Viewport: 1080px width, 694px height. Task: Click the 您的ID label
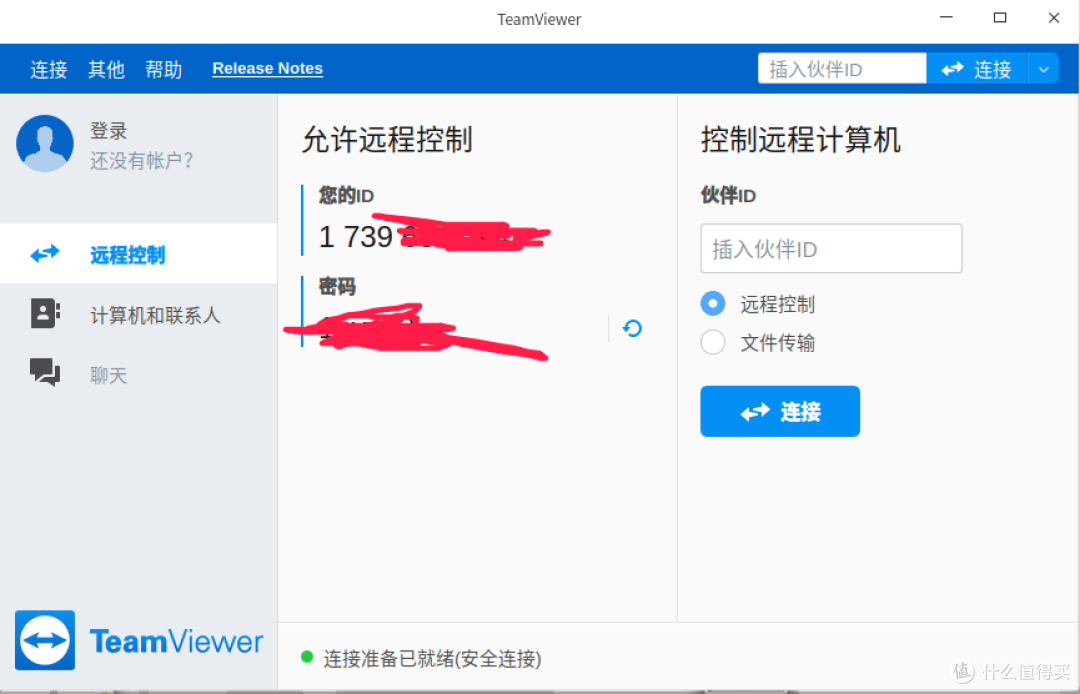tap(346, 196)
